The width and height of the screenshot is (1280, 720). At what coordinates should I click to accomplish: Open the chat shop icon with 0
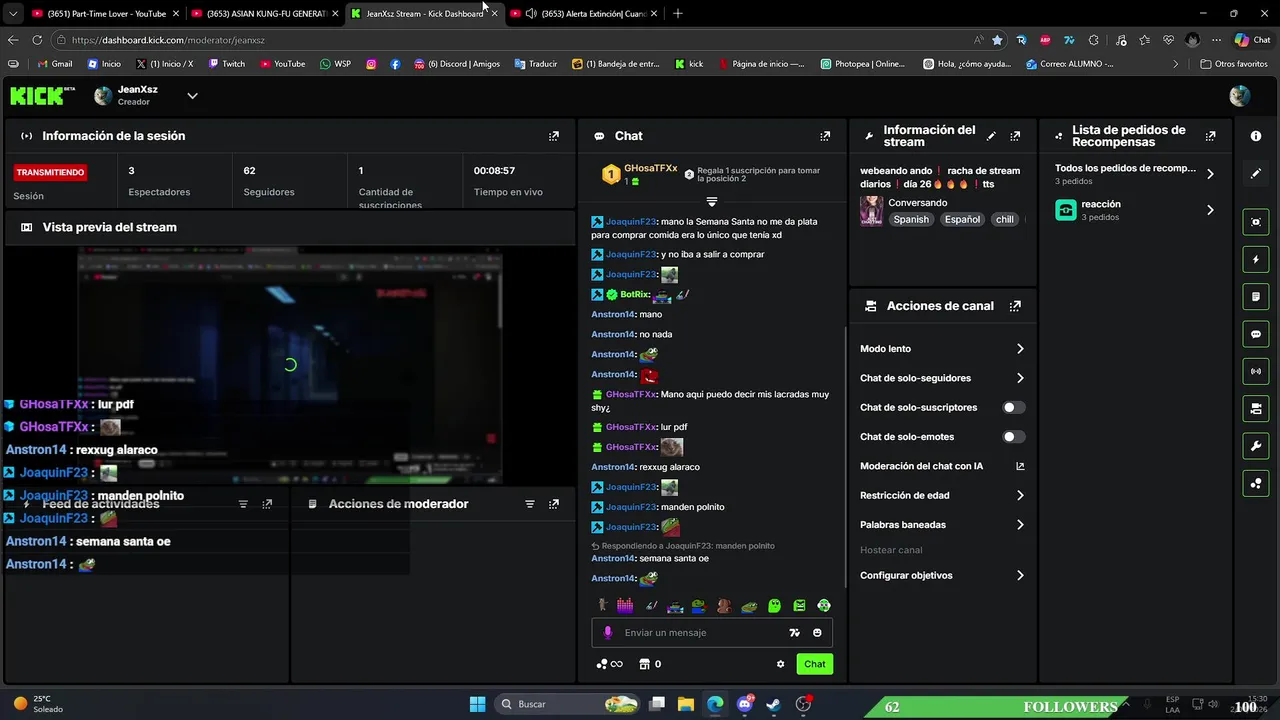tap(650, 664)
